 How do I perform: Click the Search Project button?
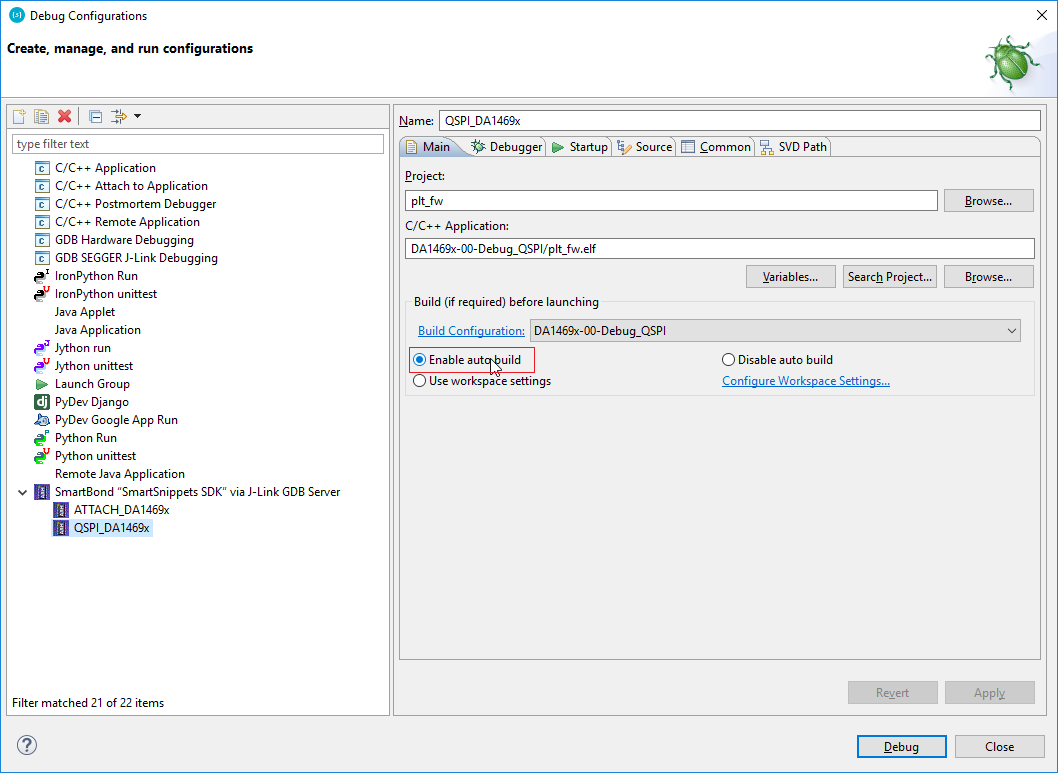tap(889, 277)
